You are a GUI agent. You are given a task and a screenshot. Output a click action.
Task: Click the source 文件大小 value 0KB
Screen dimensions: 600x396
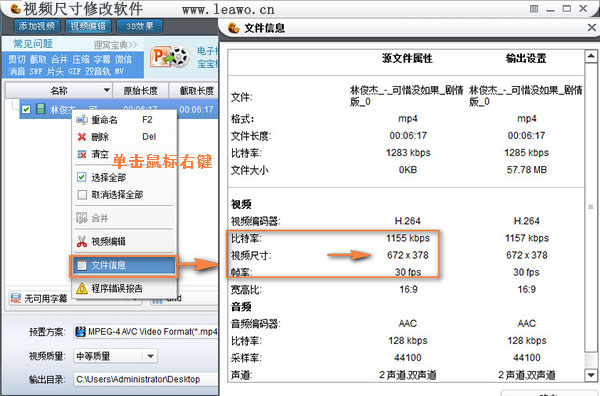coord(408,169)
